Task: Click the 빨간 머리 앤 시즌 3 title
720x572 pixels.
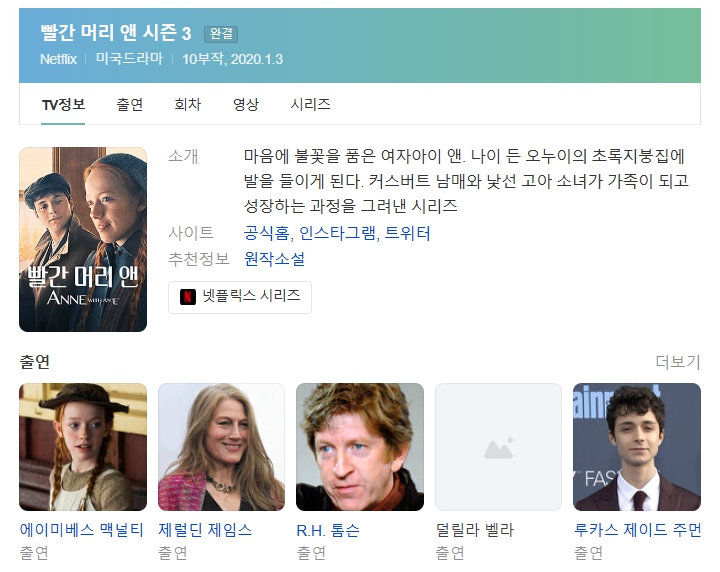Action: point(116,33)
